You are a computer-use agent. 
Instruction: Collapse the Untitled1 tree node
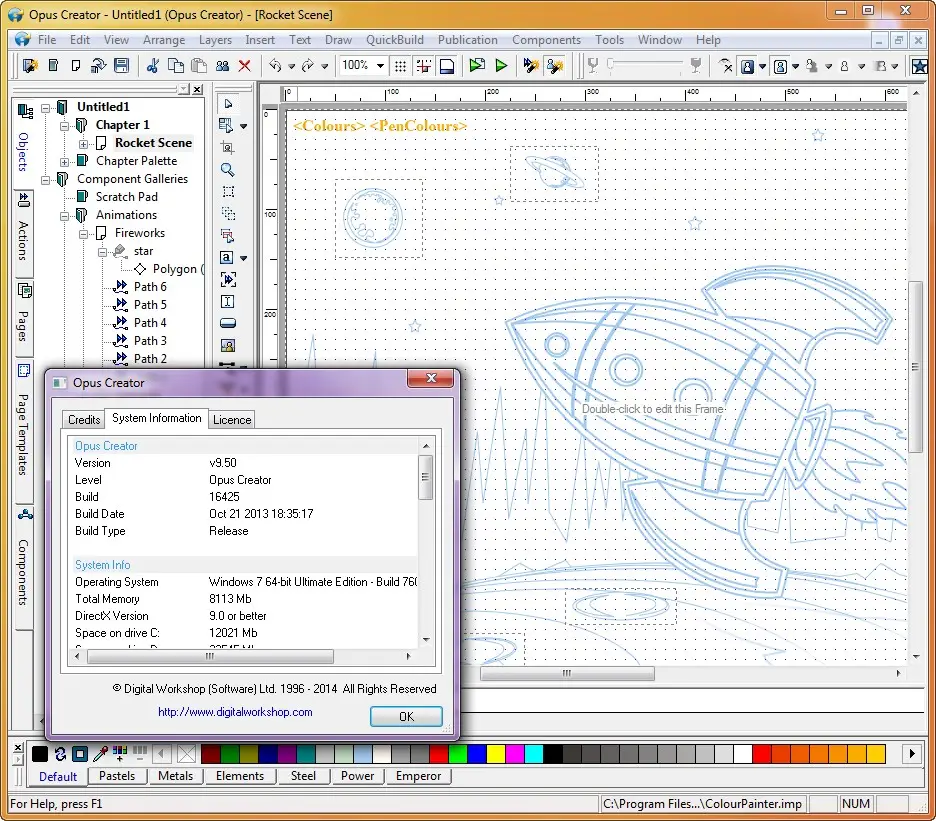[45, 108]
